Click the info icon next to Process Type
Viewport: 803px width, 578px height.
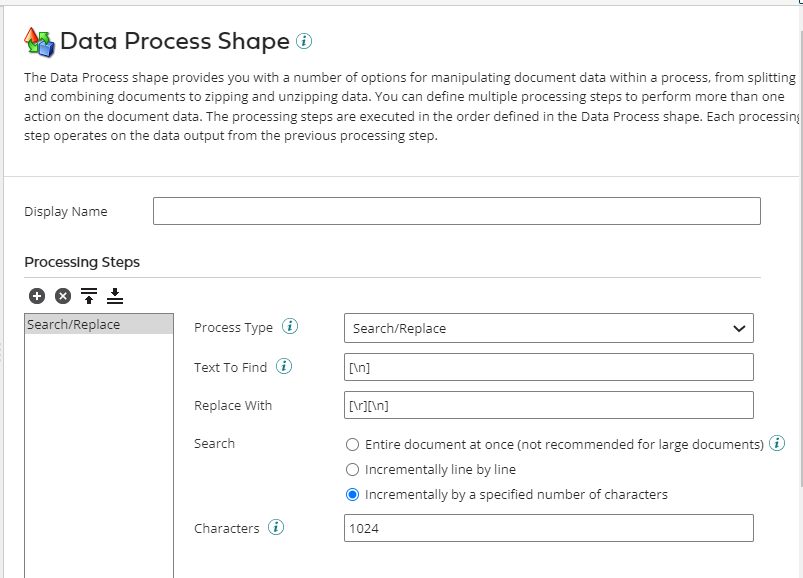tap(290, 327)
